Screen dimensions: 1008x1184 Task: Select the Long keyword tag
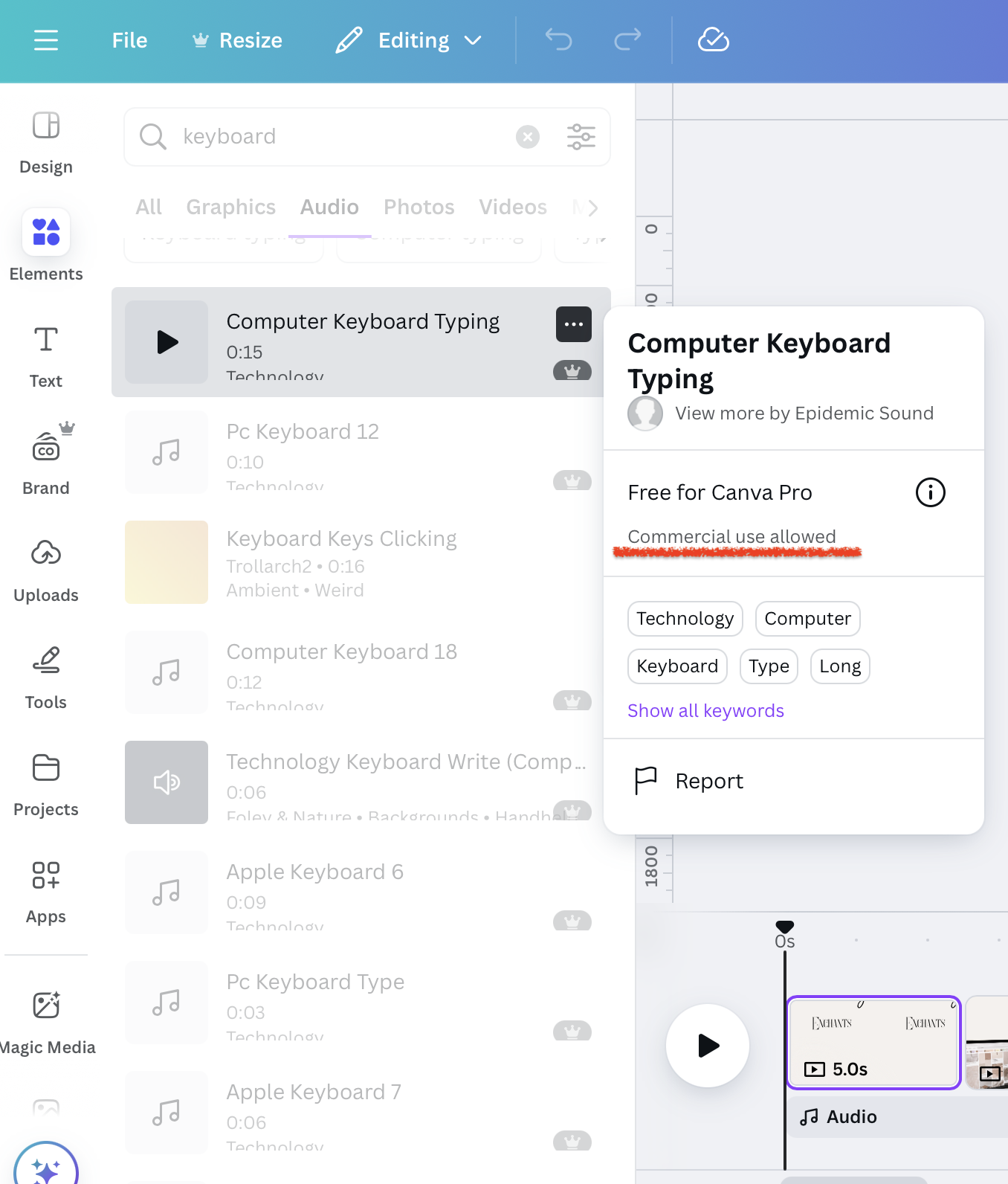pyautogui.click(x=840, y=666)
